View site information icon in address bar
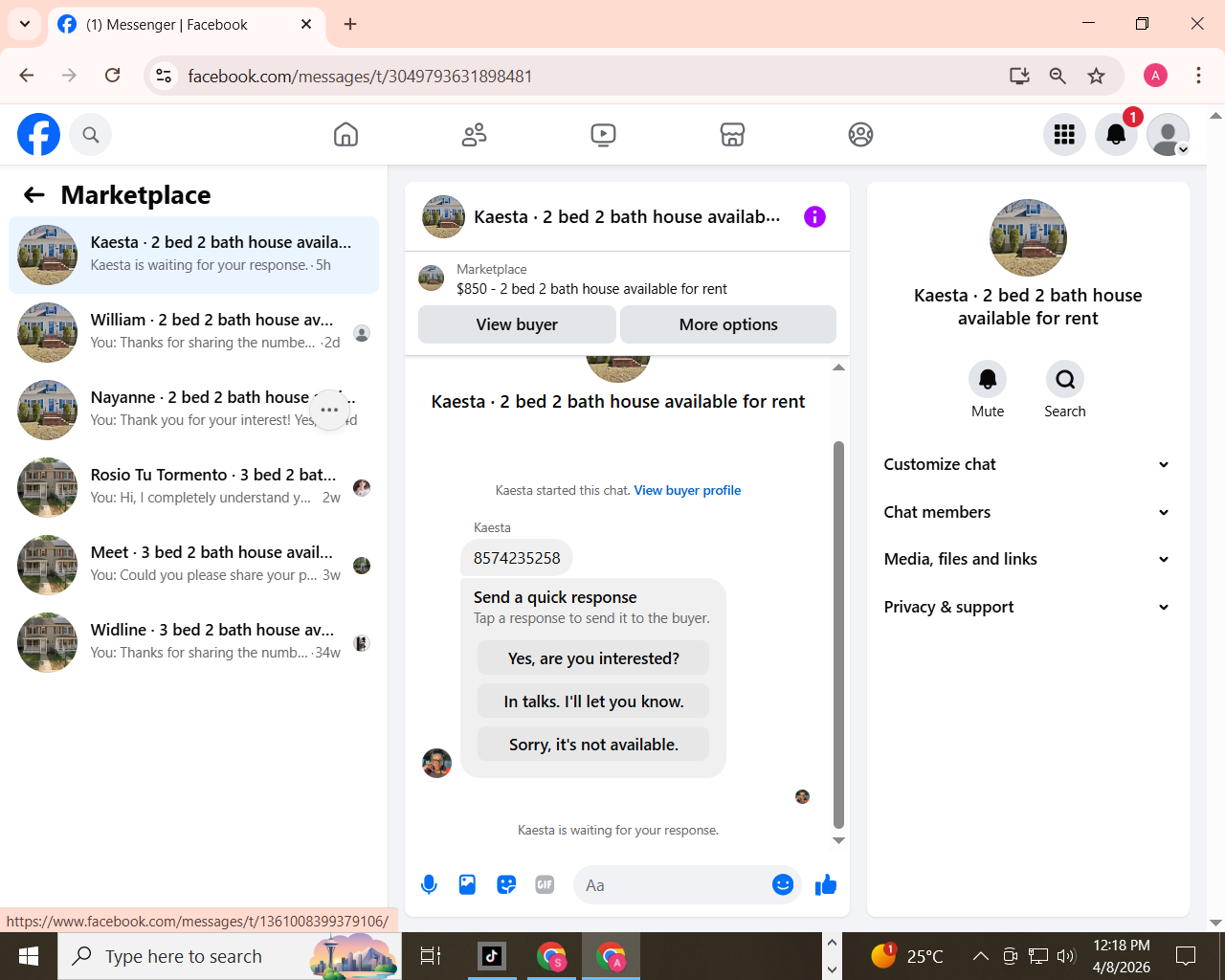This screenshot has height=980, width=1225. (x=164, y=76)
